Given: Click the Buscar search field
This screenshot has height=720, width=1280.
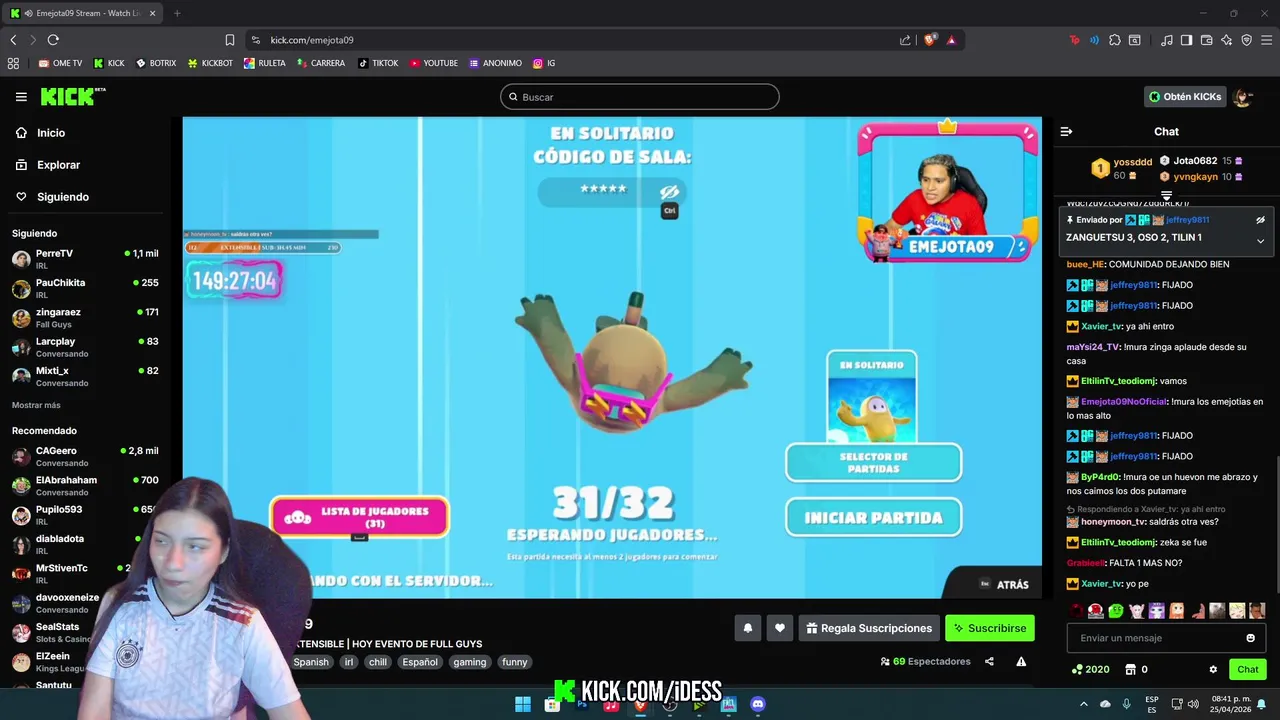Looking at the screenshot, I should tap(640, 97).
